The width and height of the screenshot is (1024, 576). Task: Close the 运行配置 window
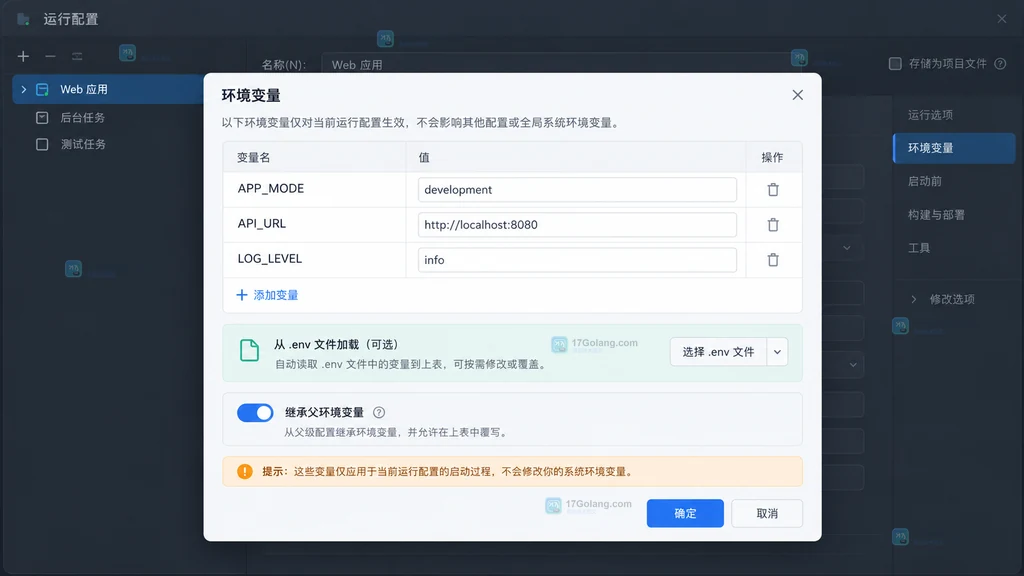[1002, 19]
